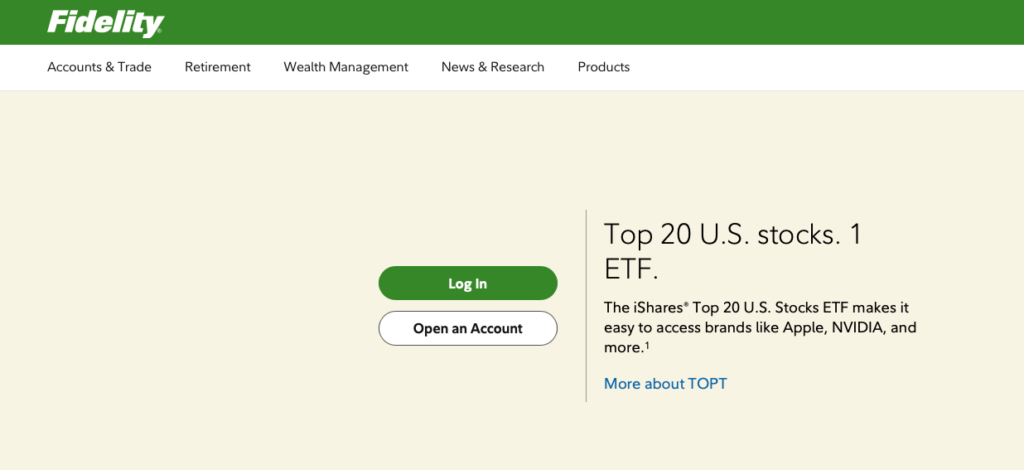Click the registered trademark symbol beside iShares
This screenshot has width=1024, height=470.
coord(687,303)
